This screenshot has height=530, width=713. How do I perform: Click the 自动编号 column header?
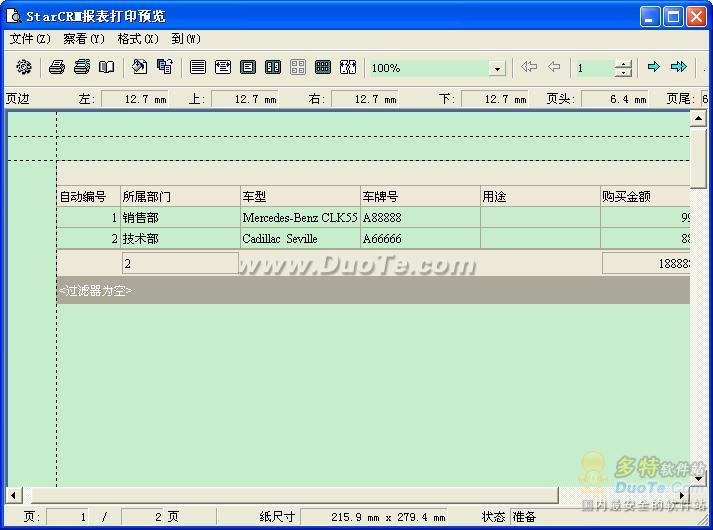coord(89,196)
